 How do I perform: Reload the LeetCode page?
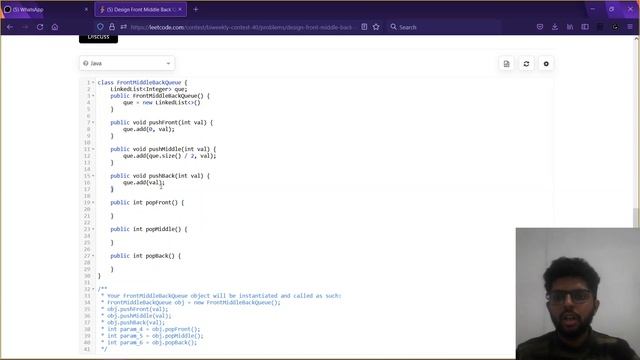(40, 27)
